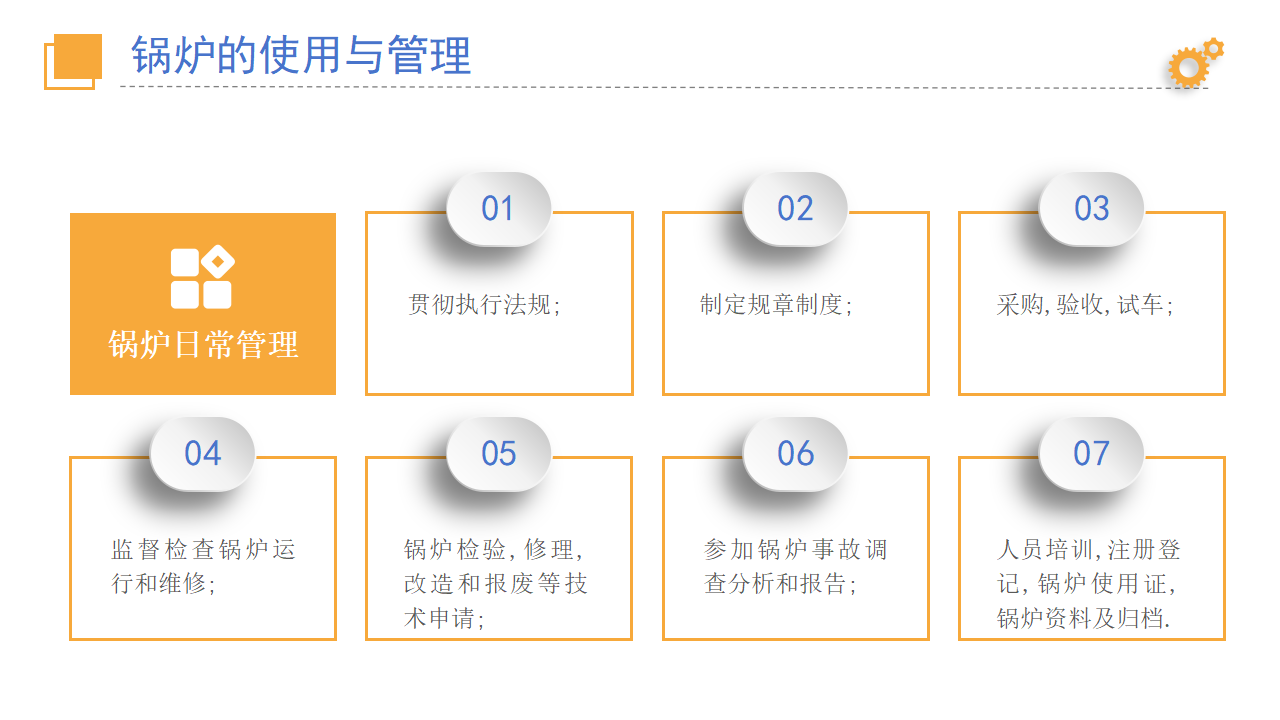Click the 01 number badge
Screen dimensions: 1280x720
point(498,209)
